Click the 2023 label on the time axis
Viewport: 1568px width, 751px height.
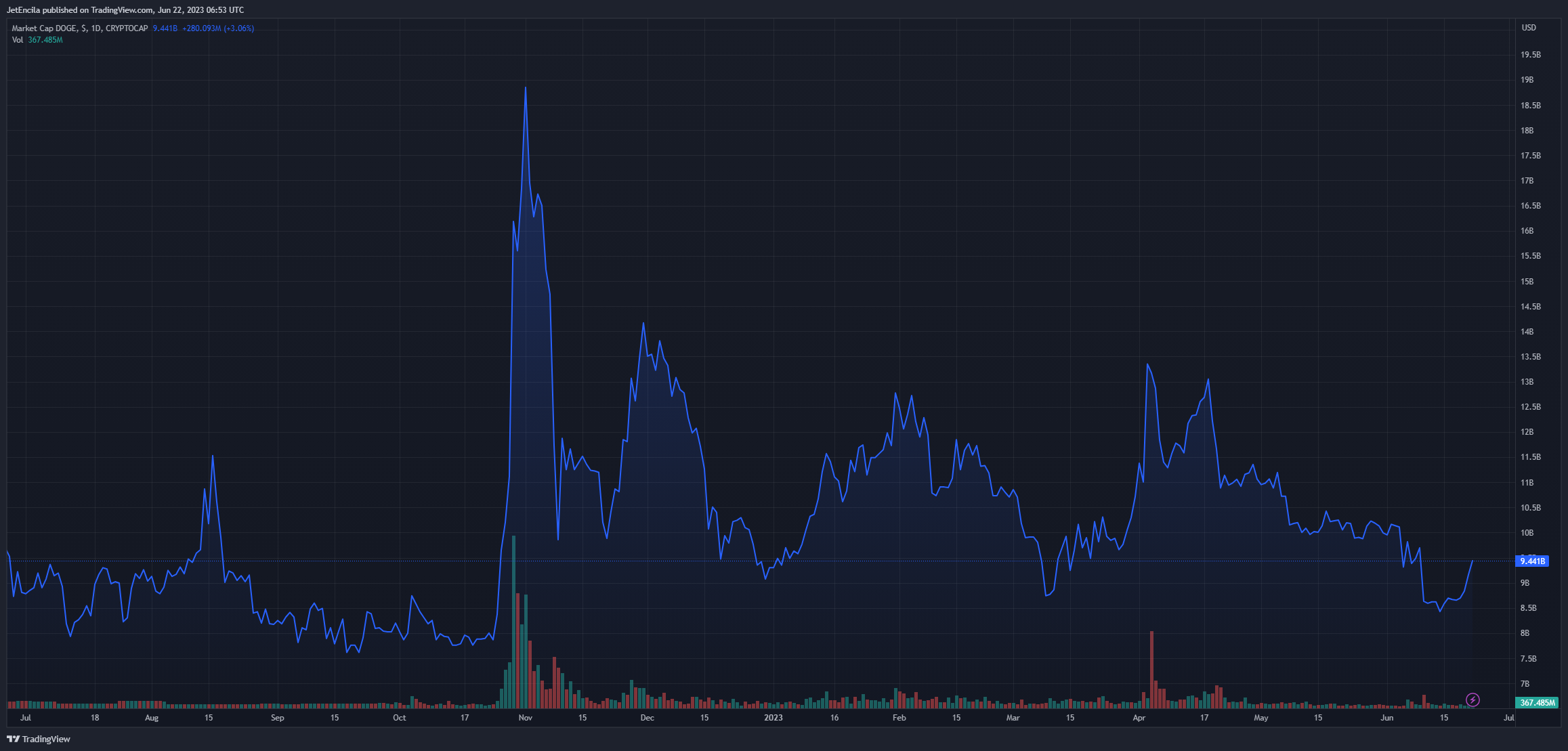tap(773, 718)
